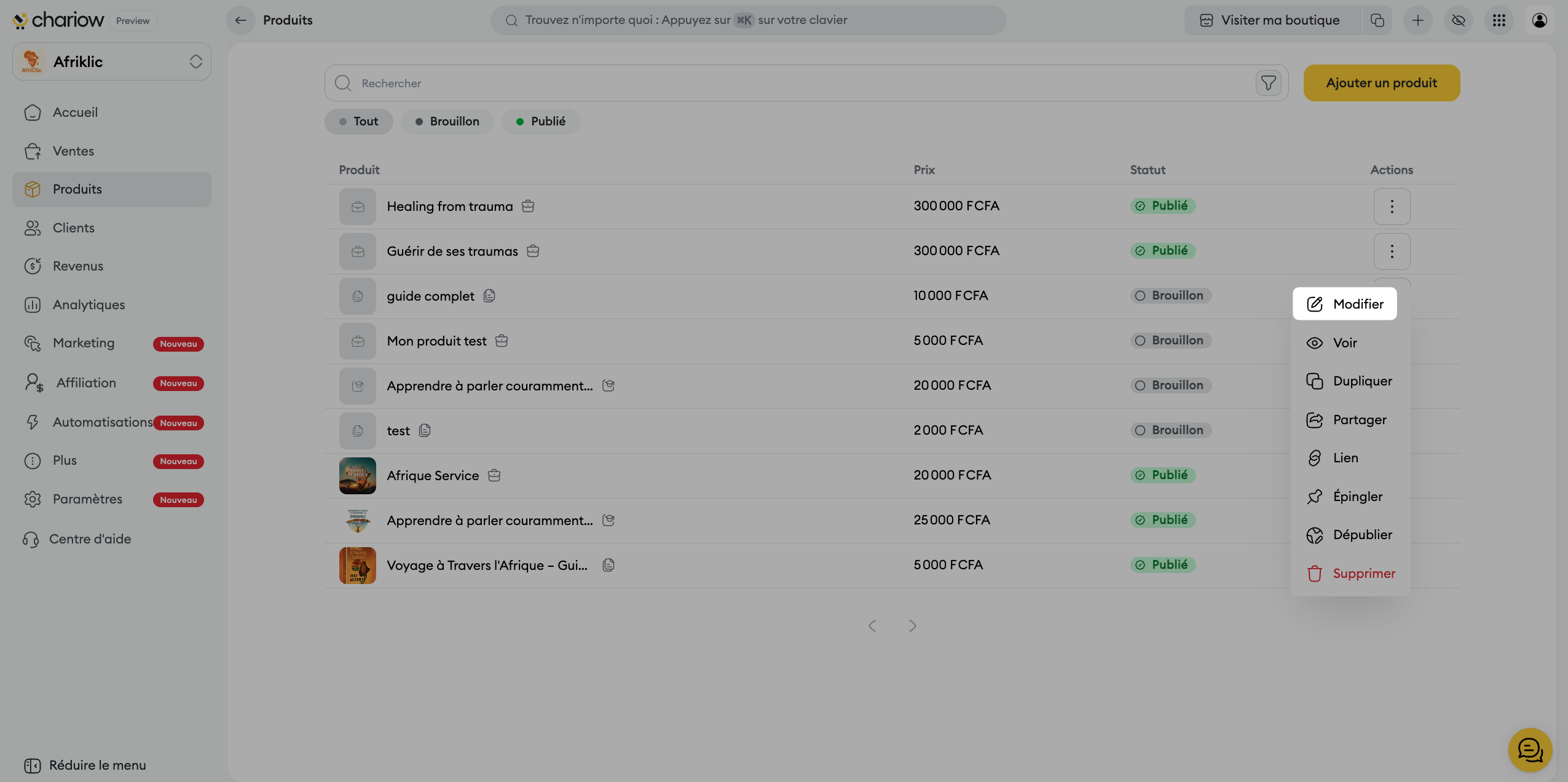Click the copy shop link icon
The image size is (1568, 782).
point(1377,20)
